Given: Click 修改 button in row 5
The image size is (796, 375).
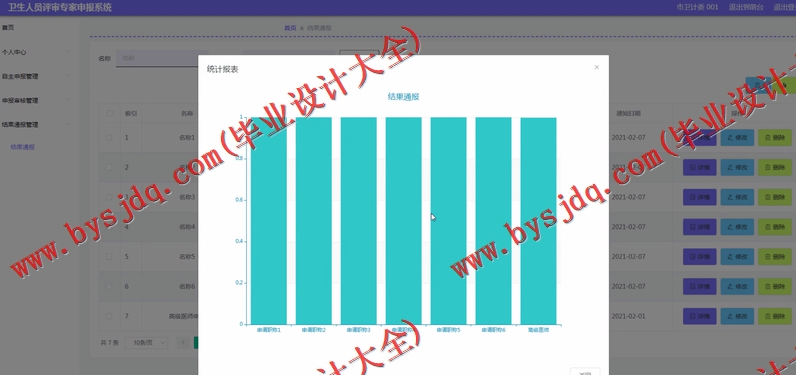Looking at the screenshot, I should point(737,257).
